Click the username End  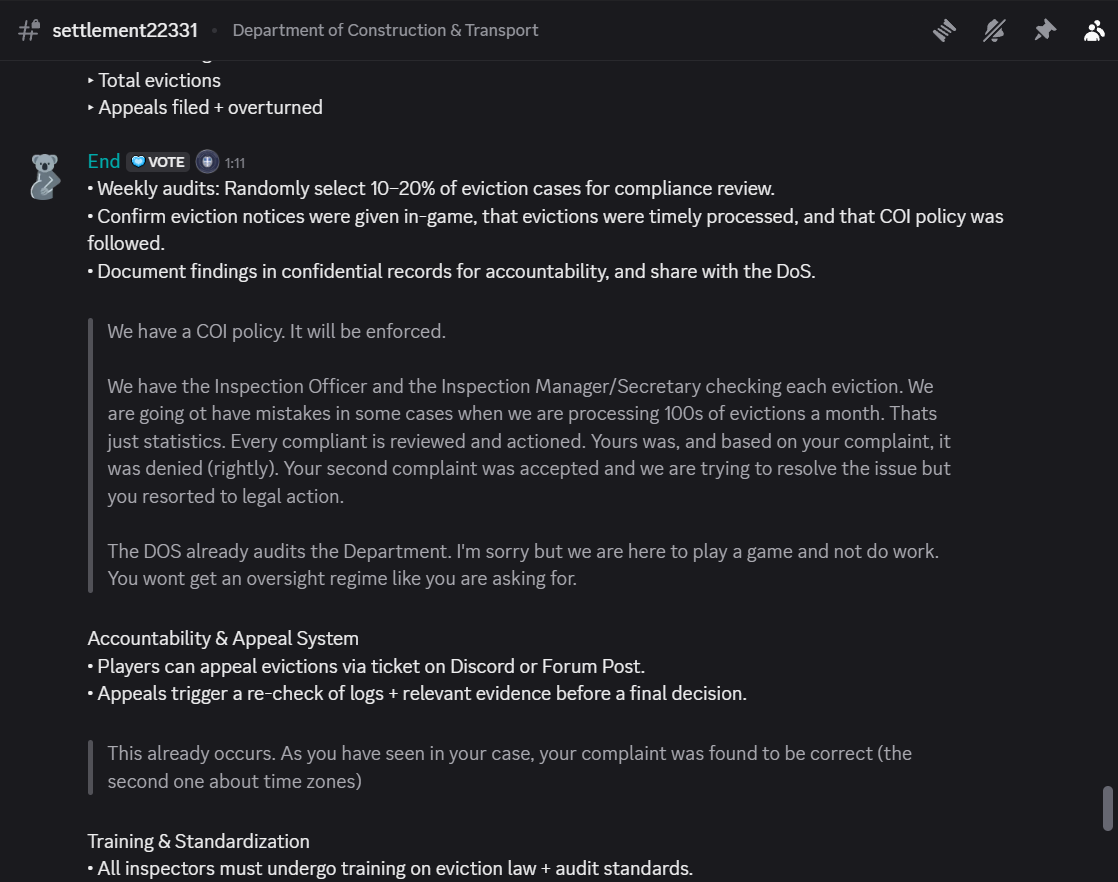(103, 162)
